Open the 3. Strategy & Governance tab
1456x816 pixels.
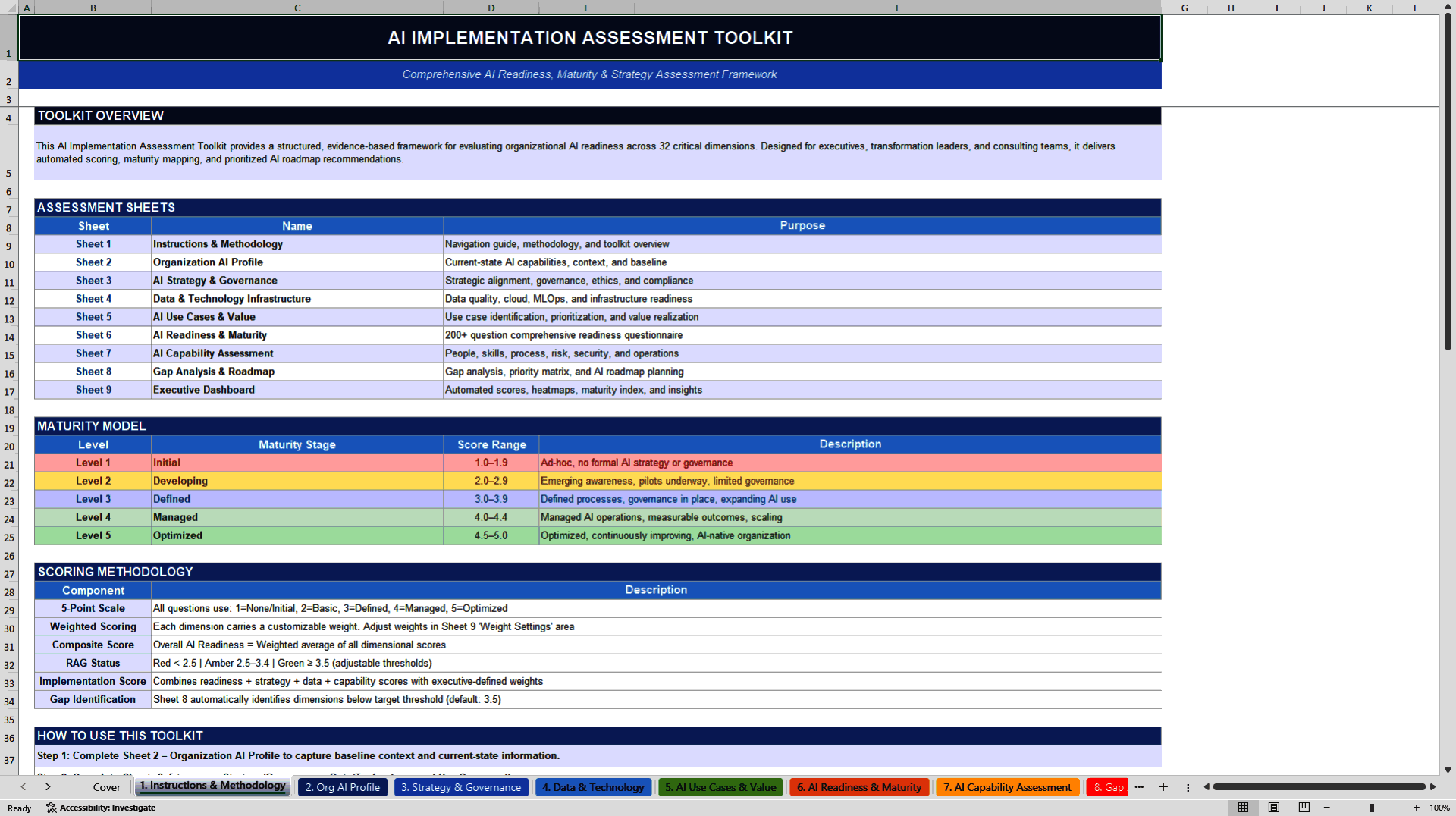tap(461, 787)
